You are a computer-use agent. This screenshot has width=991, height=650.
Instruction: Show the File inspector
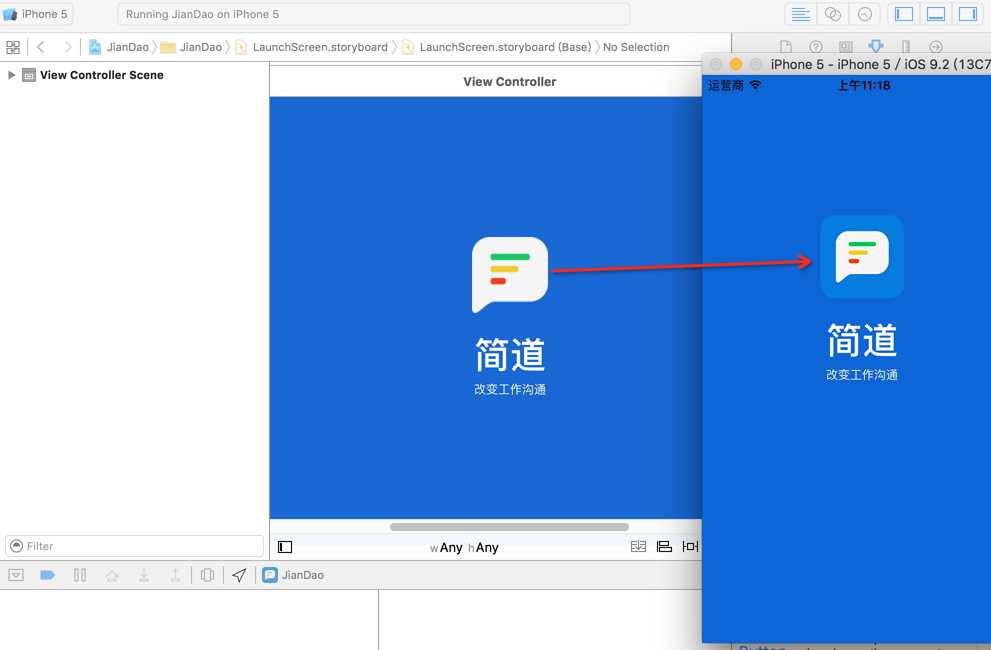coord(786,47)
